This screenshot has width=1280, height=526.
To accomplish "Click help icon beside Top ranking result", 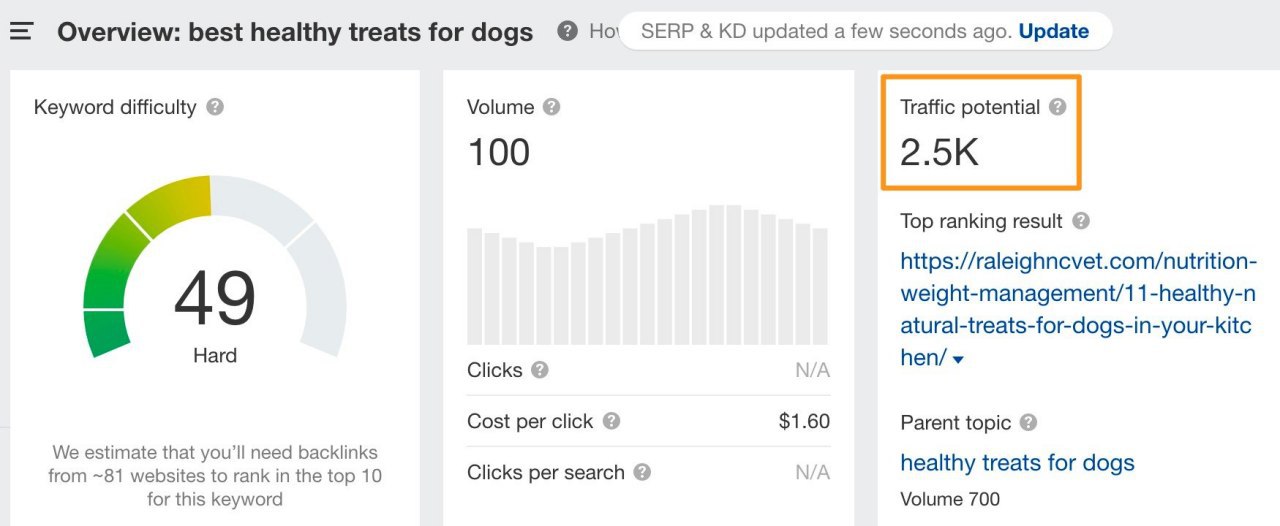I will click(x=1081, y=221).
